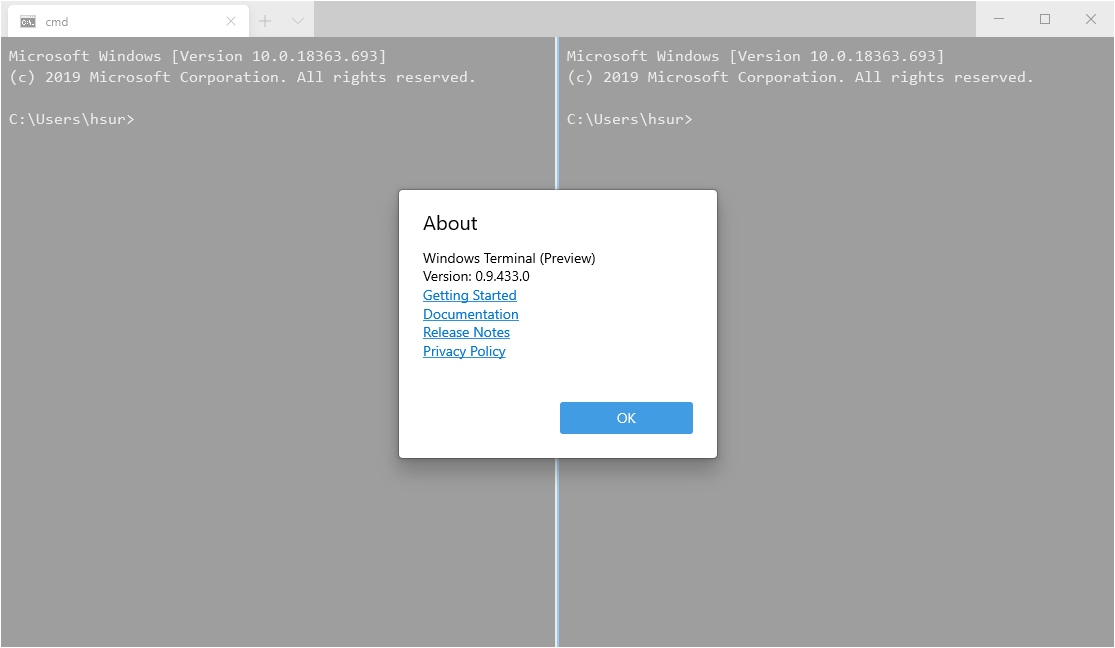Screen dimensions: 1115x648
Task: Click the left pane command prompt line
Action: coord(71,118)
